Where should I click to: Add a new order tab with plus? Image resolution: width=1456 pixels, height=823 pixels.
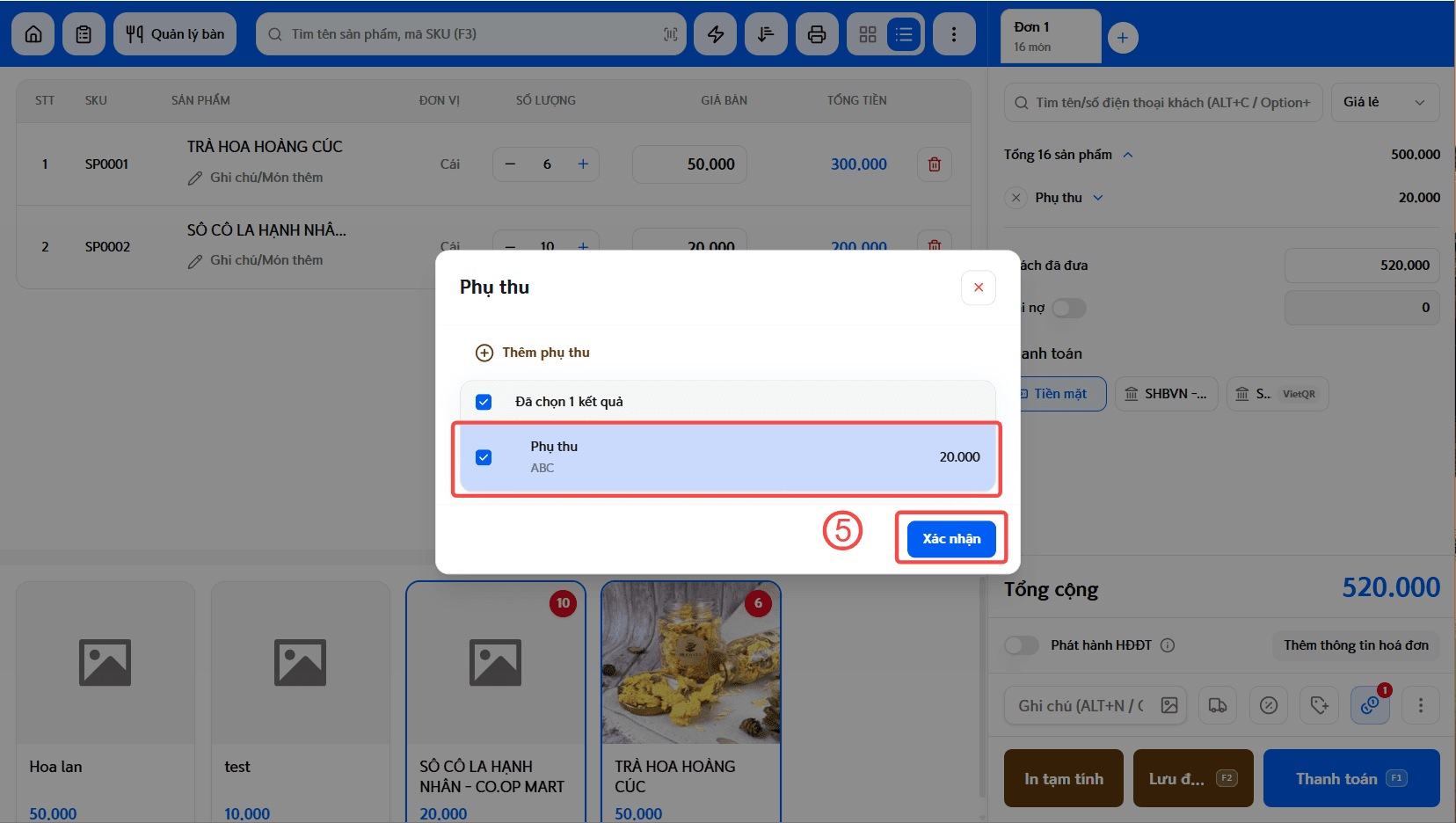pos(1123,38)
